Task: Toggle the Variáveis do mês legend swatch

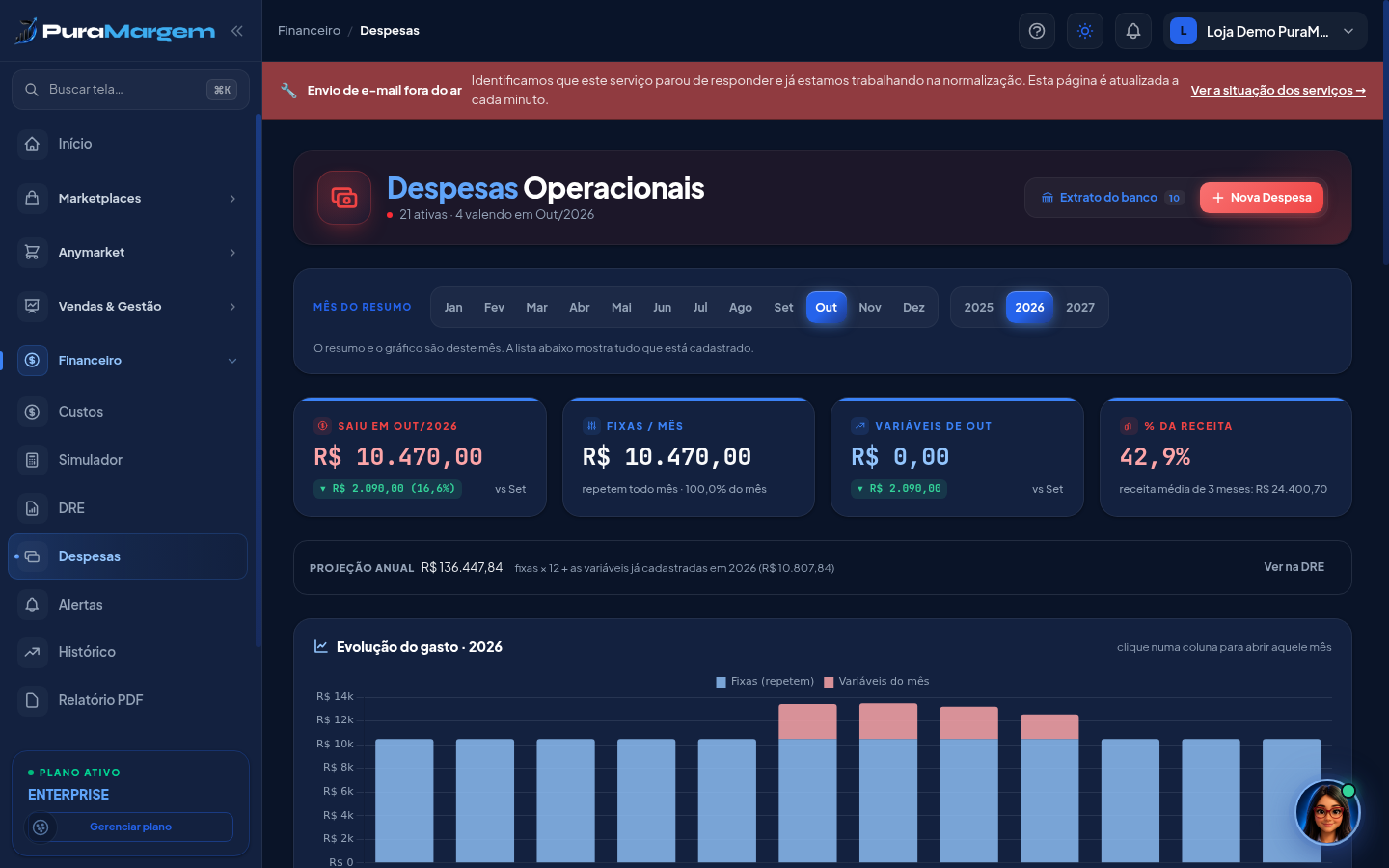Action: coord(829,682)
